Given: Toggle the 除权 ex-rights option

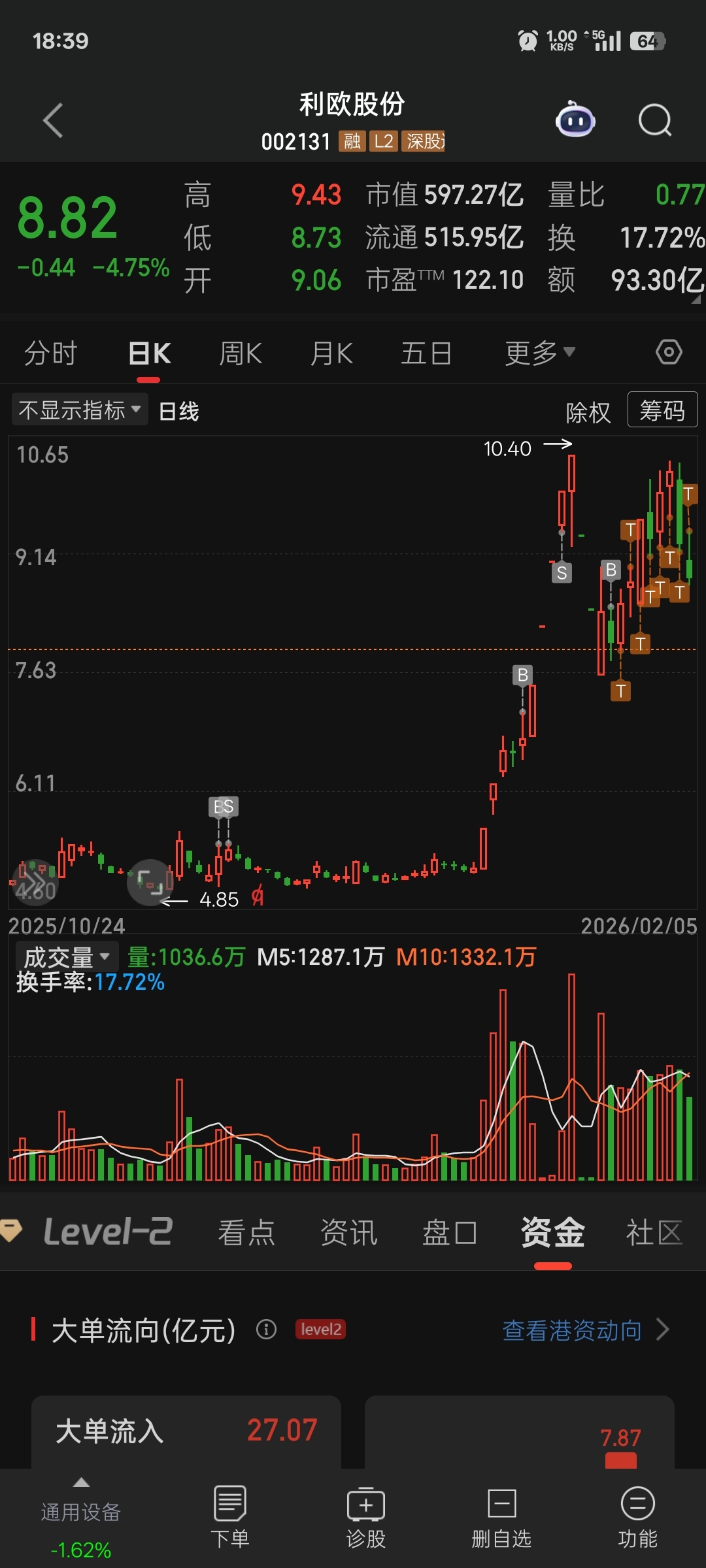Looking at the screenshot, I should tap(588, 412).
